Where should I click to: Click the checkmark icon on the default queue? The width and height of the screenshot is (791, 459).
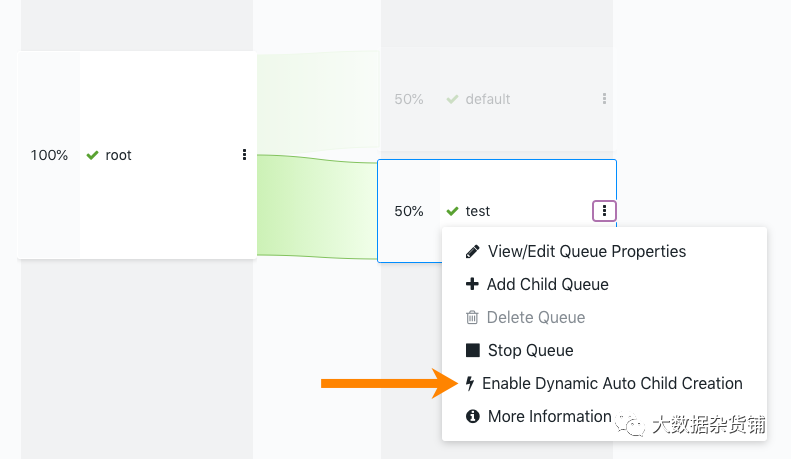[x=452, y=99]
